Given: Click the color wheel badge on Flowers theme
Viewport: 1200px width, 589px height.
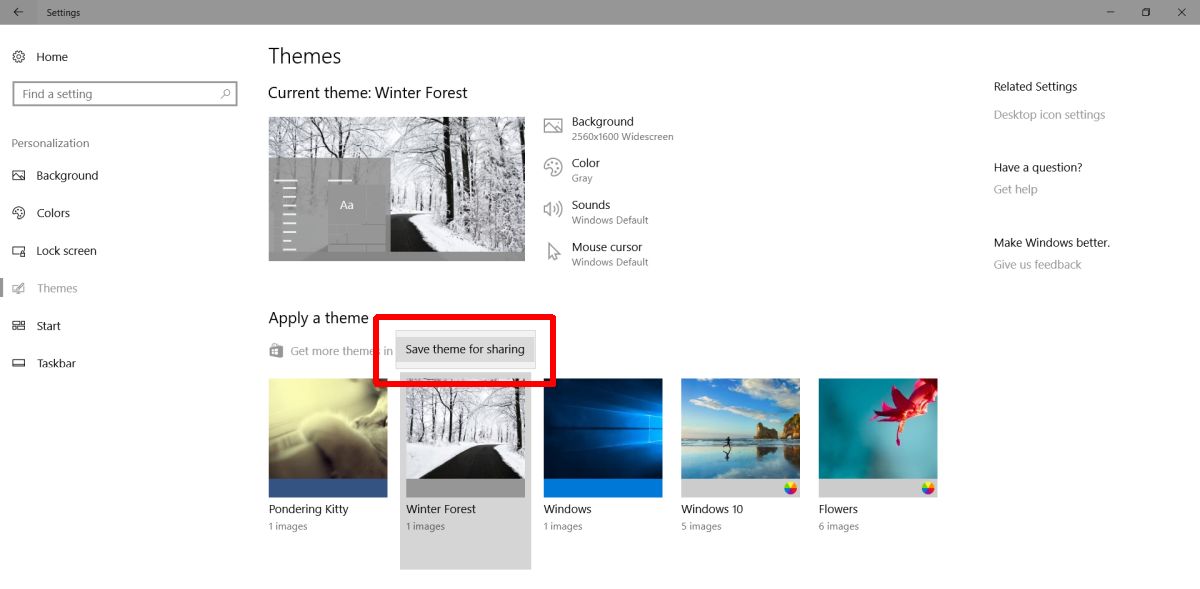Looking at the screenshot, I should click(928, 488).
